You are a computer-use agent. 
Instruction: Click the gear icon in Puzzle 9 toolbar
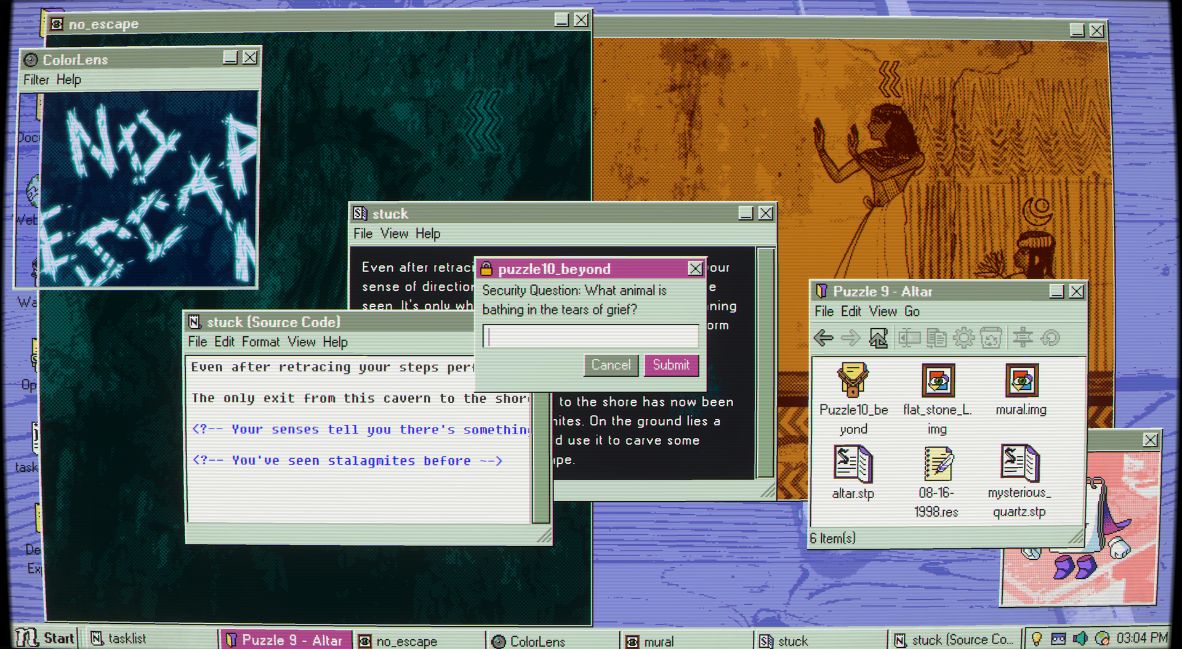(x=964, y=338)
